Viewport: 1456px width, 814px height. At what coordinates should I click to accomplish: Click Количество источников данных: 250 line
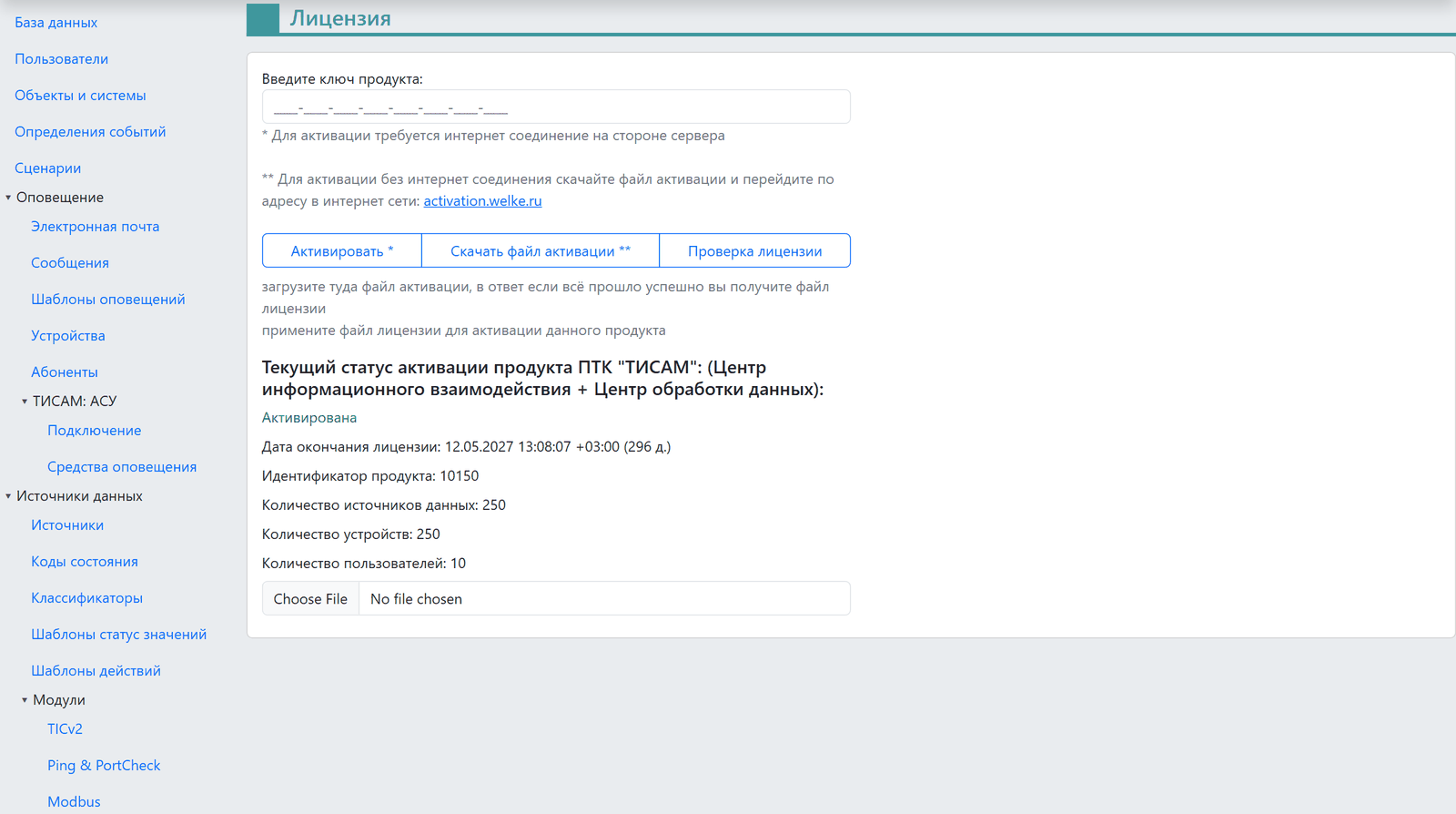[x=384, y=505]
